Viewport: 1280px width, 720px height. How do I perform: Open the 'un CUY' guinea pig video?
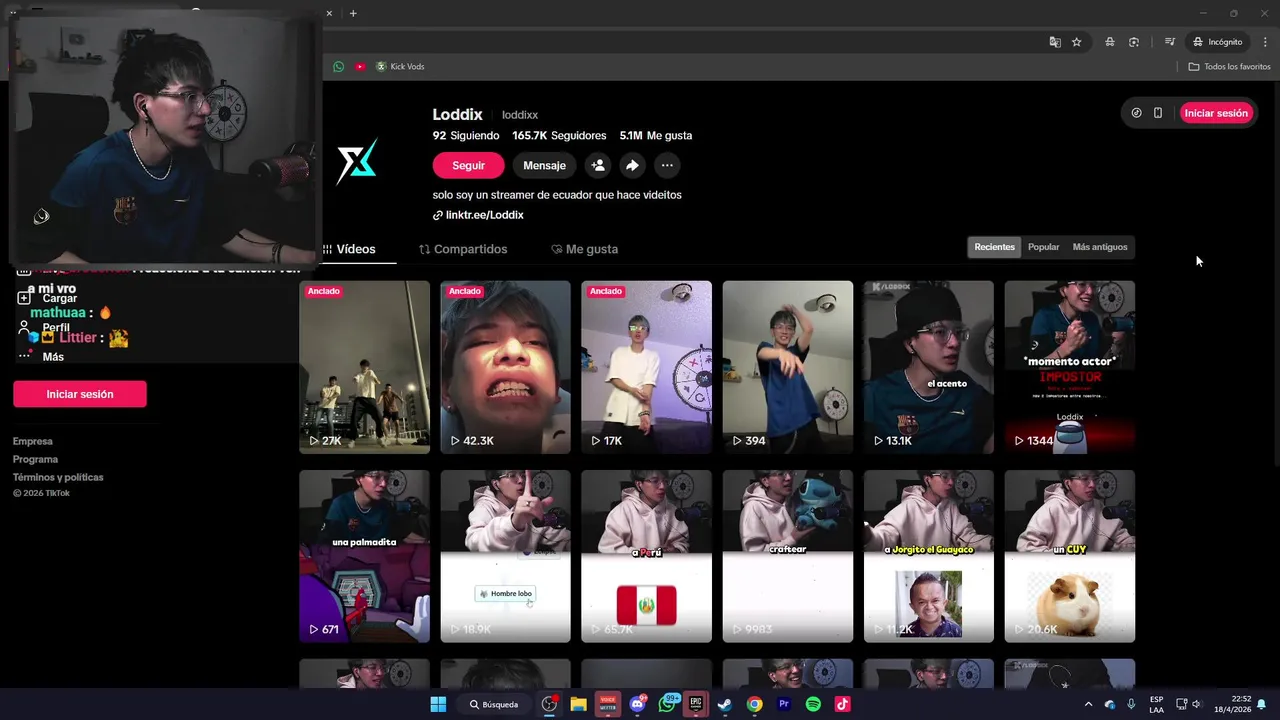tap(1069, 556)
